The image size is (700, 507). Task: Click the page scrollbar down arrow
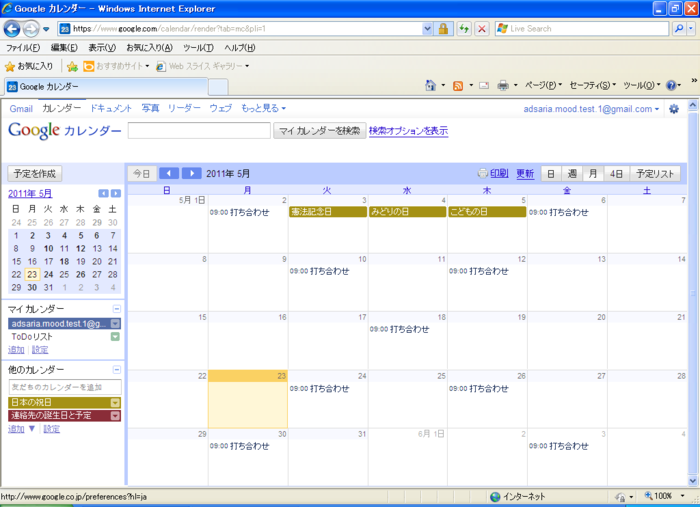point(692,481)
